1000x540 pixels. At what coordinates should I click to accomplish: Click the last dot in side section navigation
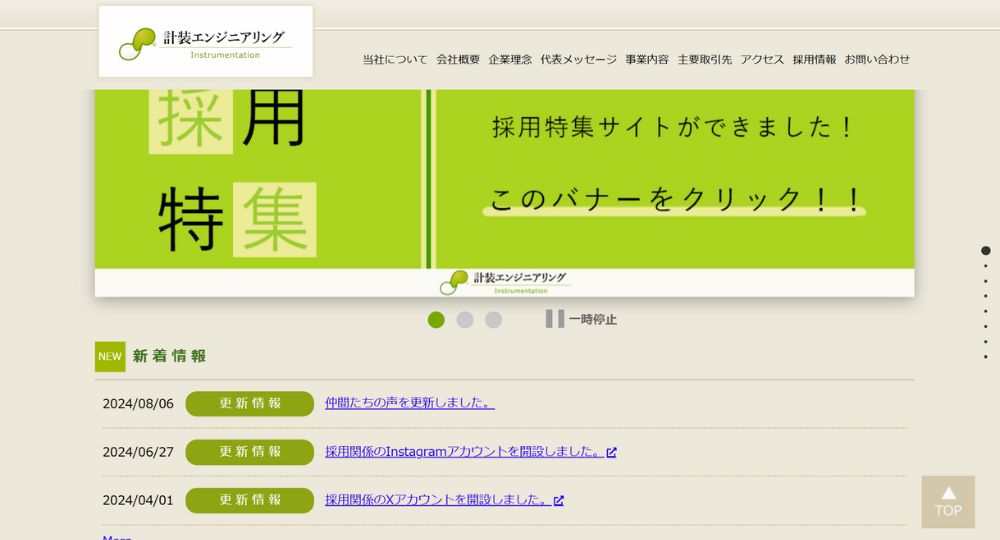985,357
